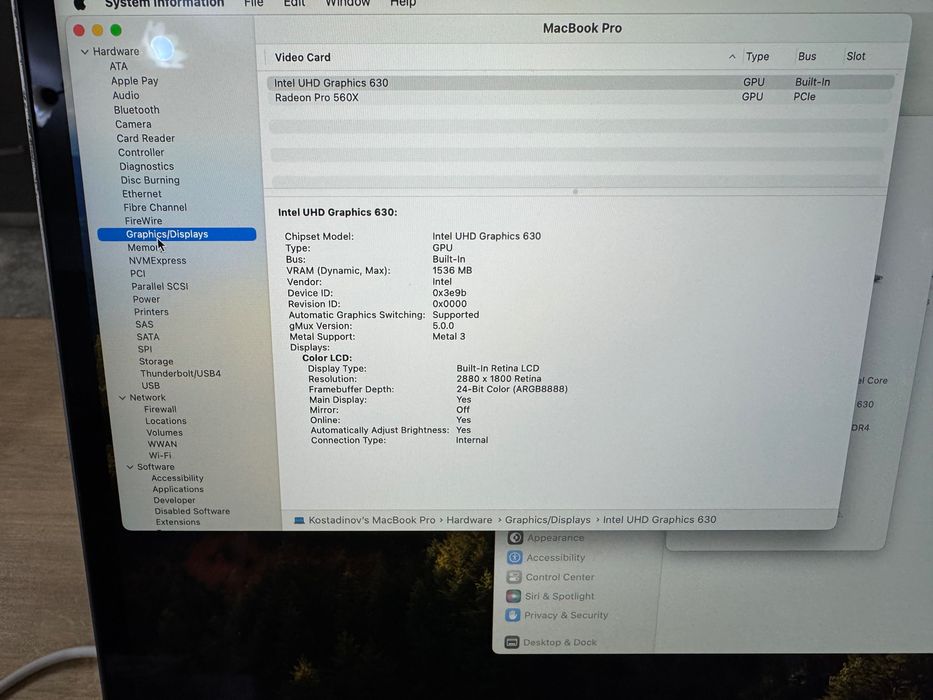Click Kostadinov's MacBook Pro in path bar
Screen dimensions: 933x700
(x=372, y=520)
